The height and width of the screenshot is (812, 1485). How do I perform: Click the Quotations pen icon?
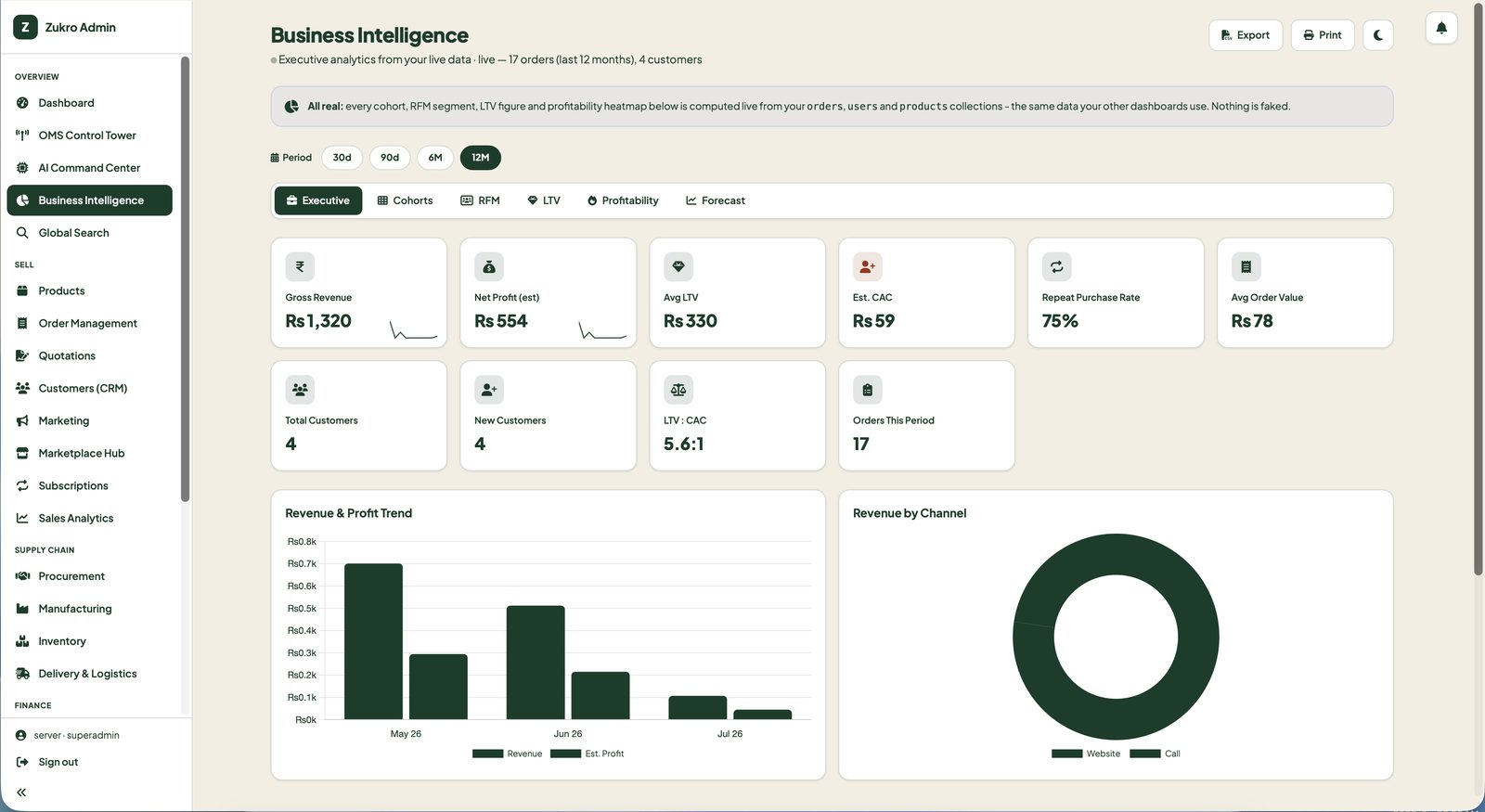[x=22, y=355]
